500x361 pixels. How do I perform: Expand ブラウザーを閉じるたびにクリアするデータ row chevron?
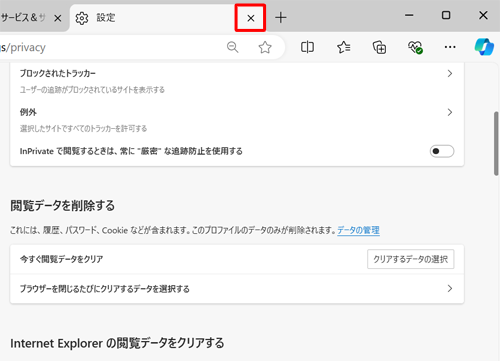point(450,288)
